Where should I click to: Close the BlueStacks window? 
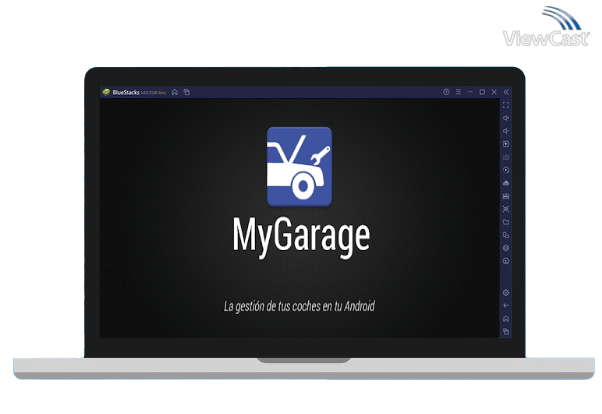click(494, 92)
